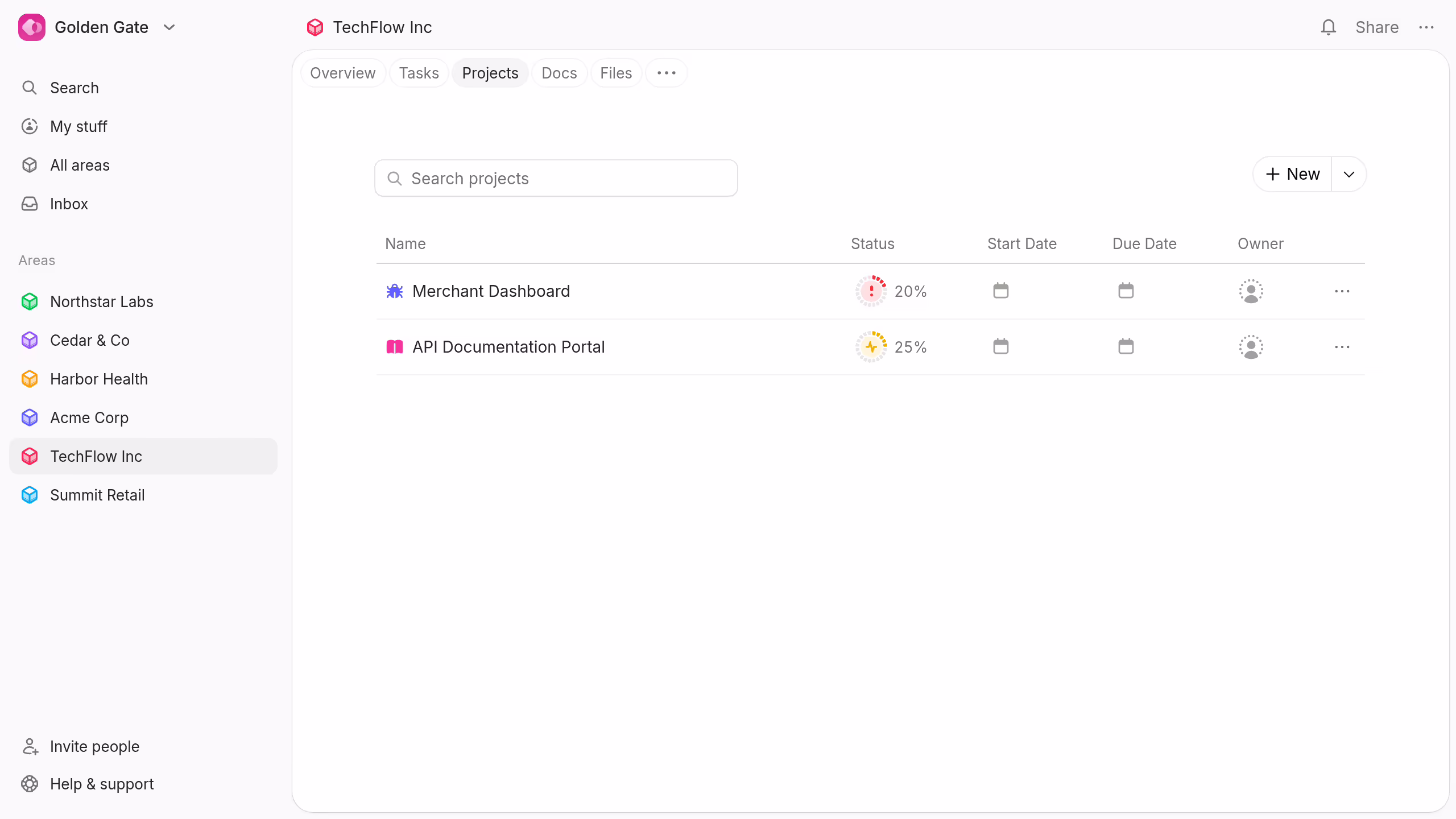
Task: Click the API Documentation Portal owner avatar
Action: (x=1251, y=346)
